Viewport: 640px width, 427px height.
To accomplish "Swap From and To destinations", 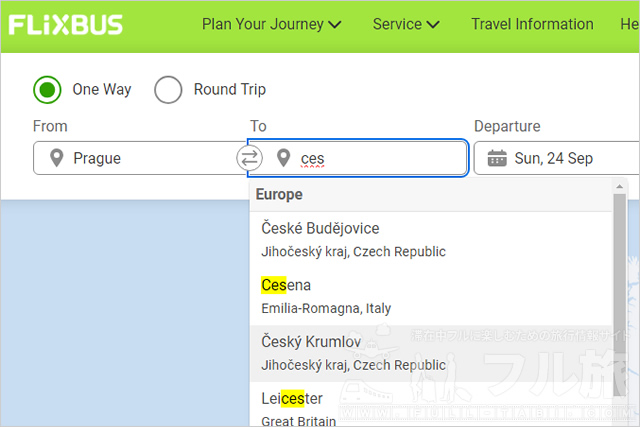I will coord(249,158).
